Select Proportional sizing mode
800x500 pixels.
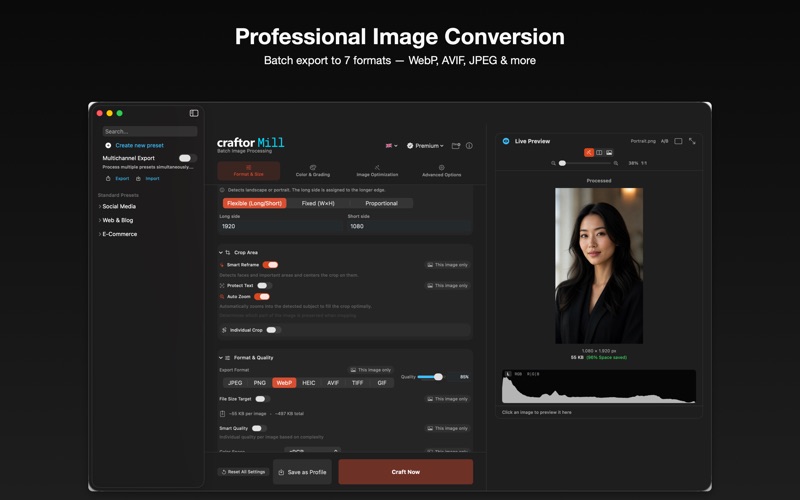[381, 203]
